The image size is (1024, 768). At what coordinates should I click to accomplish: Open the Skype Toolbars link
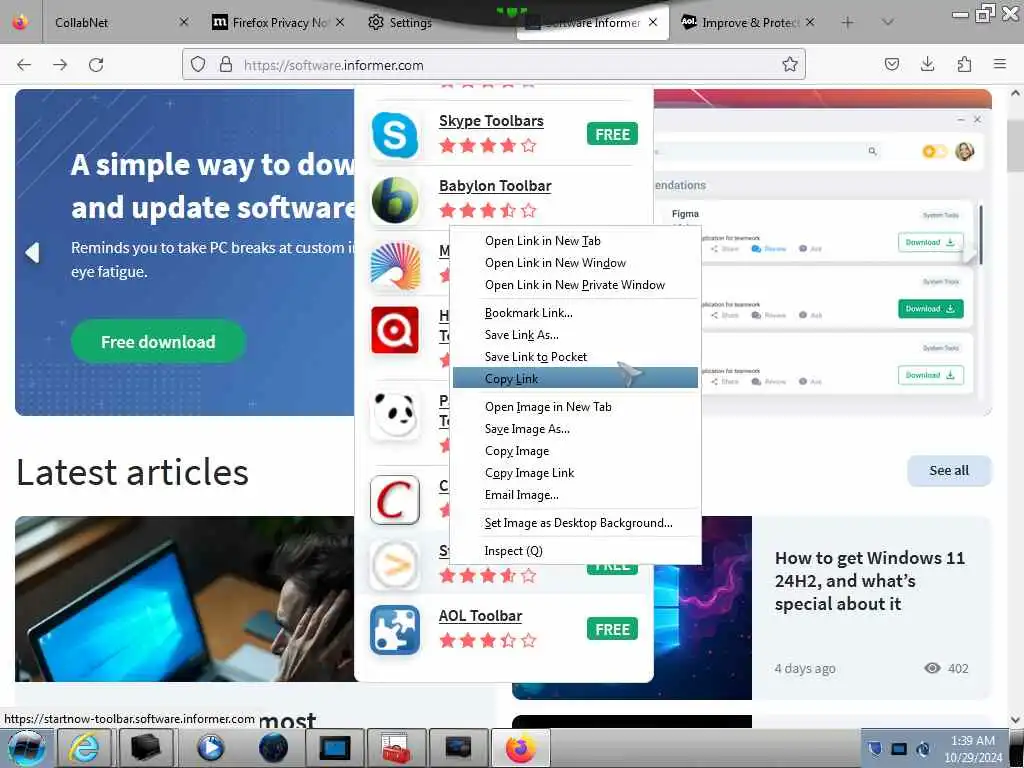[491, 121]
